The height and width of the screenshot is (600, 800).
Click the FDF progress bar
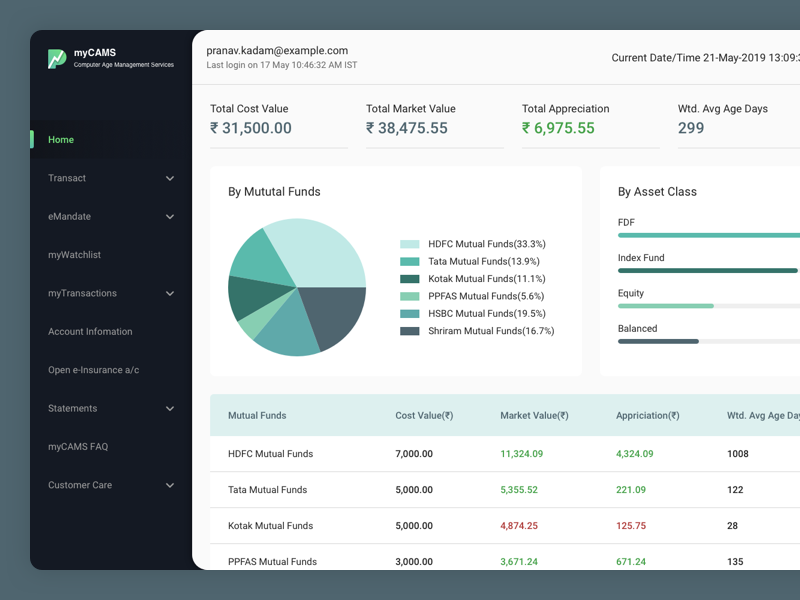tap(710, 235)
